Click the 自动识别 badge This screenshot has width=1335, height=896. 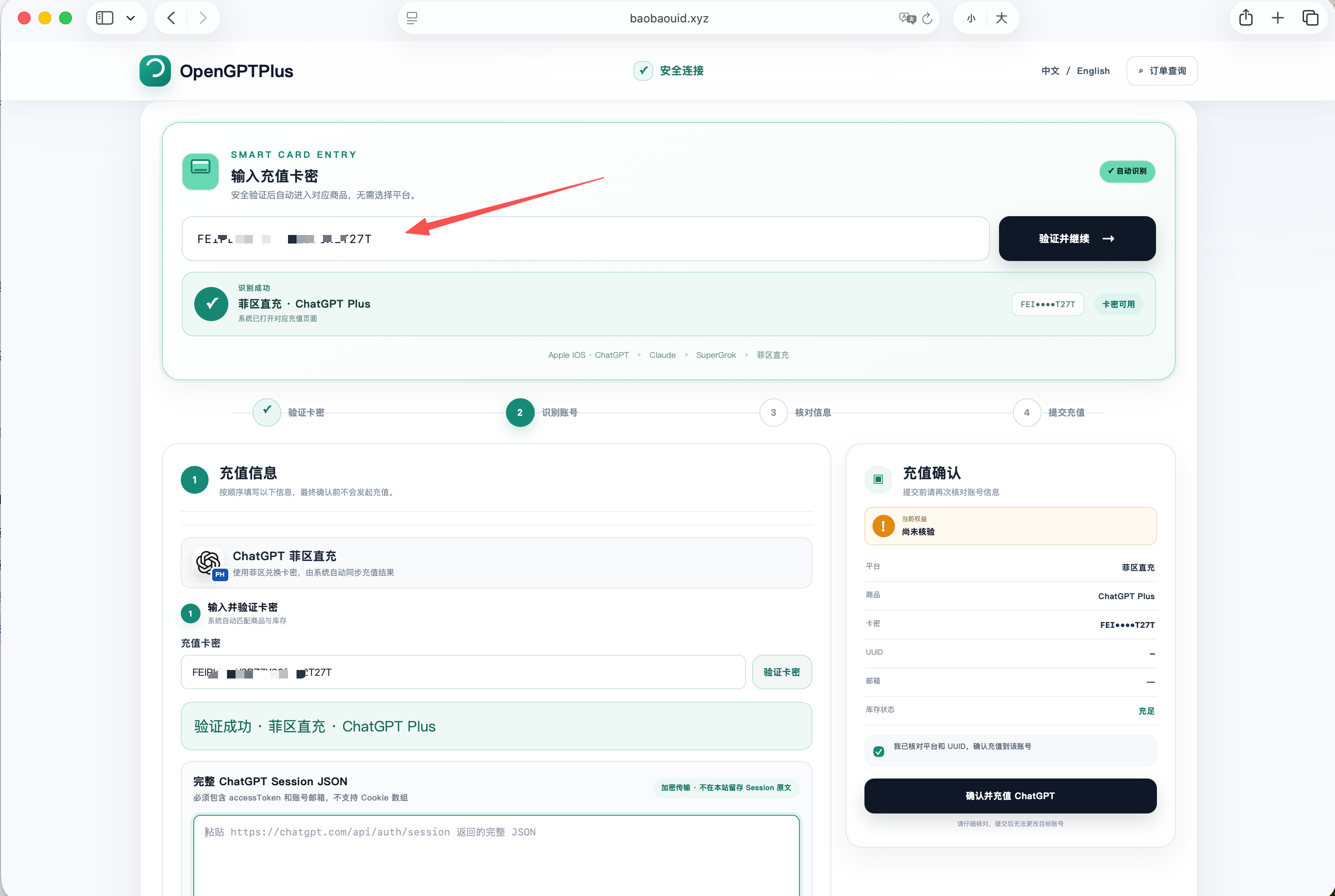pyautogui.click(x=1127, y=171)
